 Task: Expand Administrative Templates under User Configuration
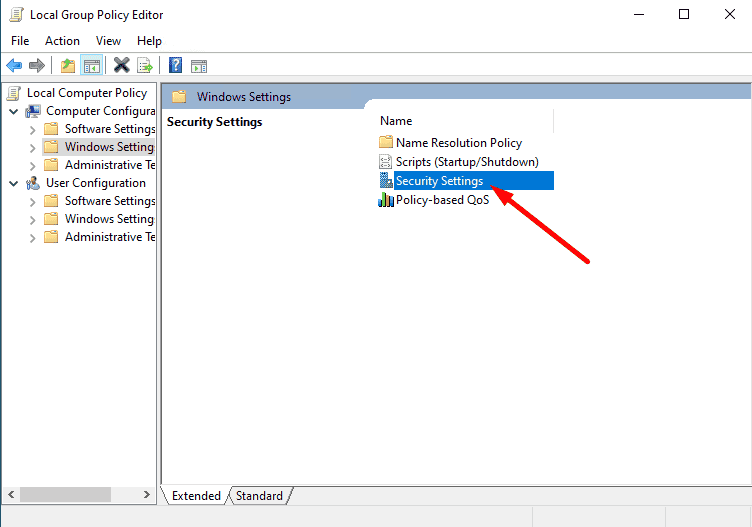pyautogui.click(x=33, y=238)
